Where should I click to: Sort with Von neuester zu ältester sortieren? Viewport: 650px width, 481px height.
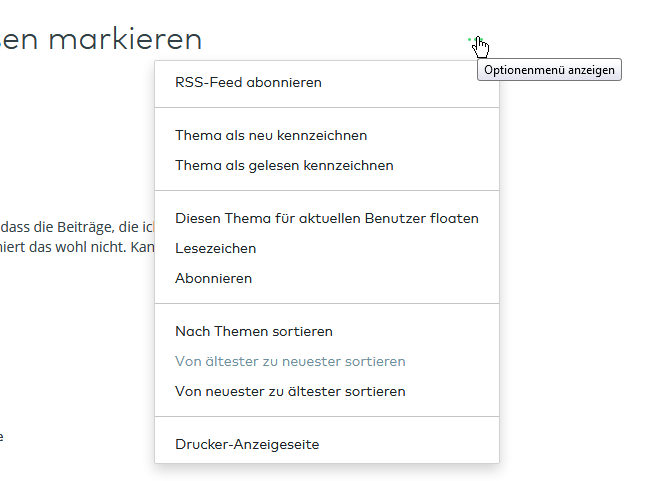pos(290,391)
